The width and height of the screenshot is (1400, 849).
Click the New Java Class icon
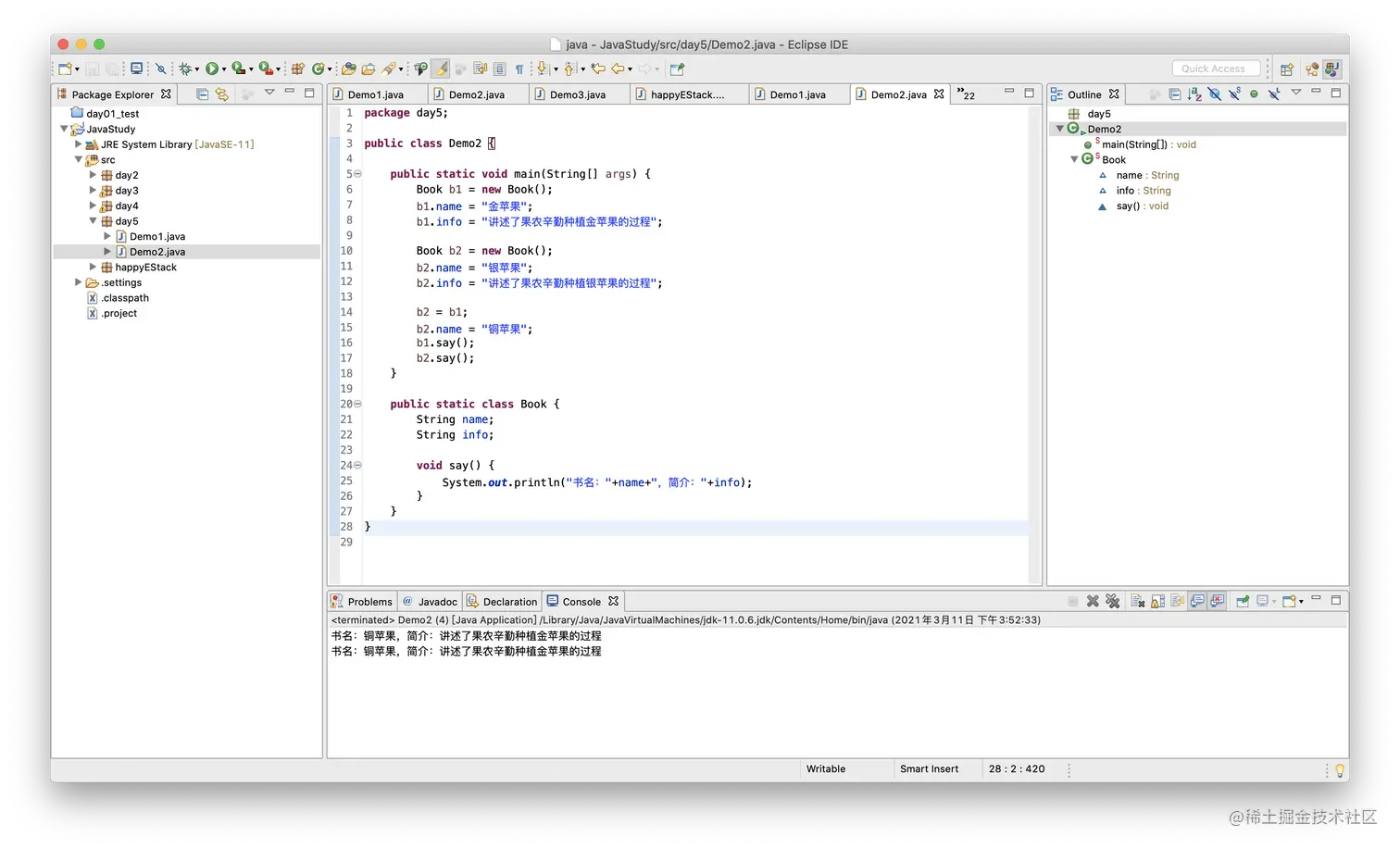tap(319, 69)
